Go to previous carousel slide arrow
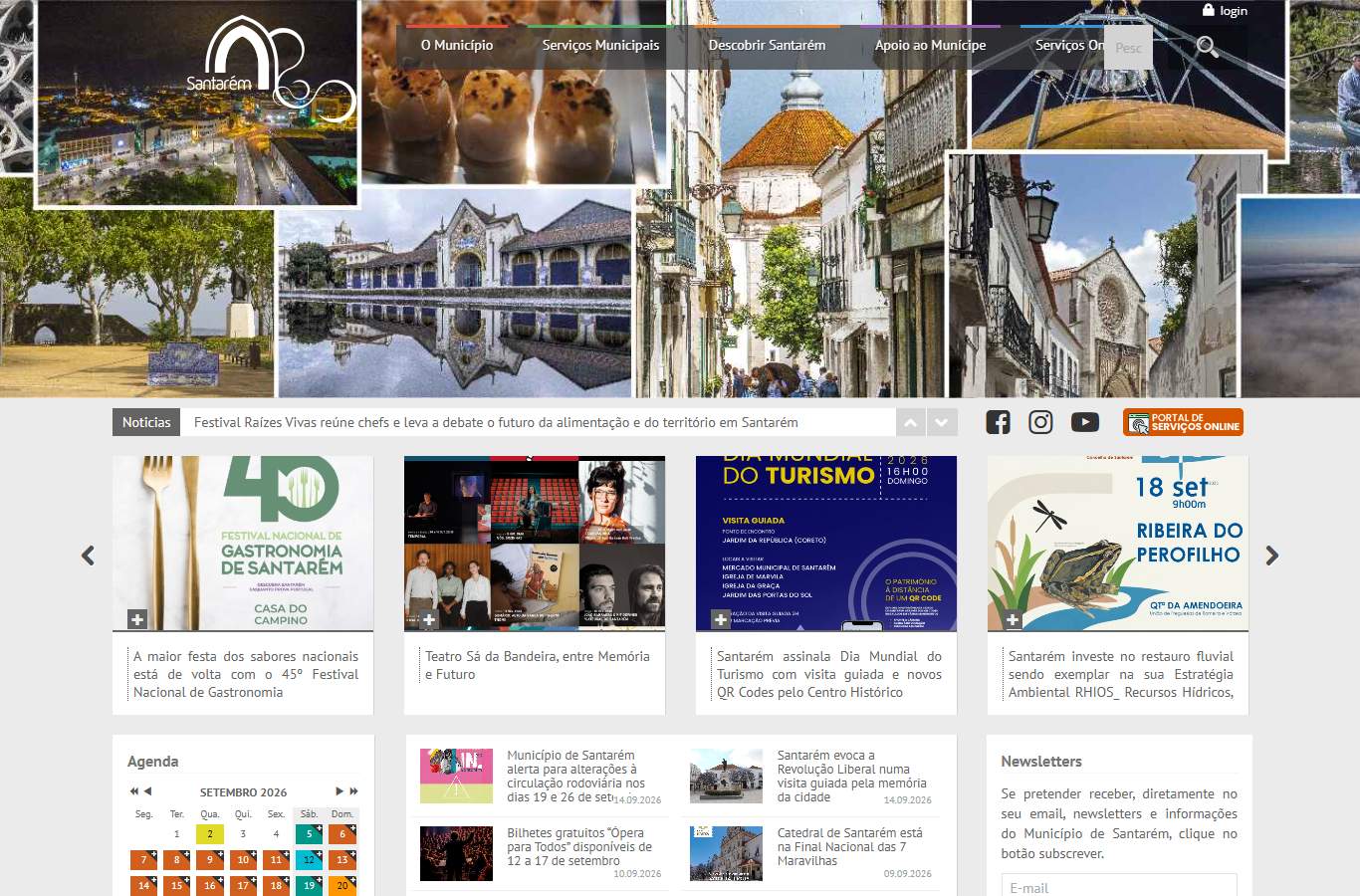Image resolution: width=1360 pixels, height=896 pixels. [88, 556]
